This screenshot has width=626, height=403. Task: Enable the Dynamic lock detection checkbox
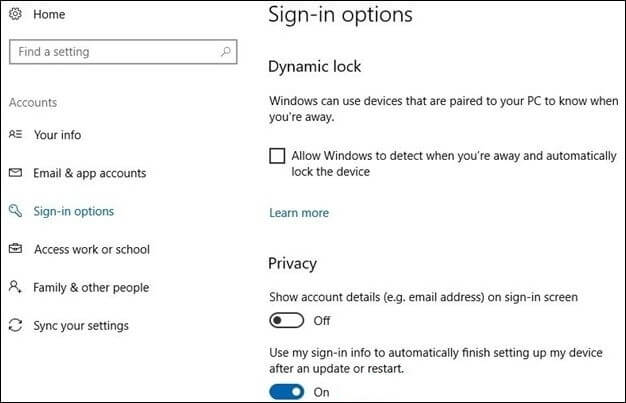click(x=277, y=157)
